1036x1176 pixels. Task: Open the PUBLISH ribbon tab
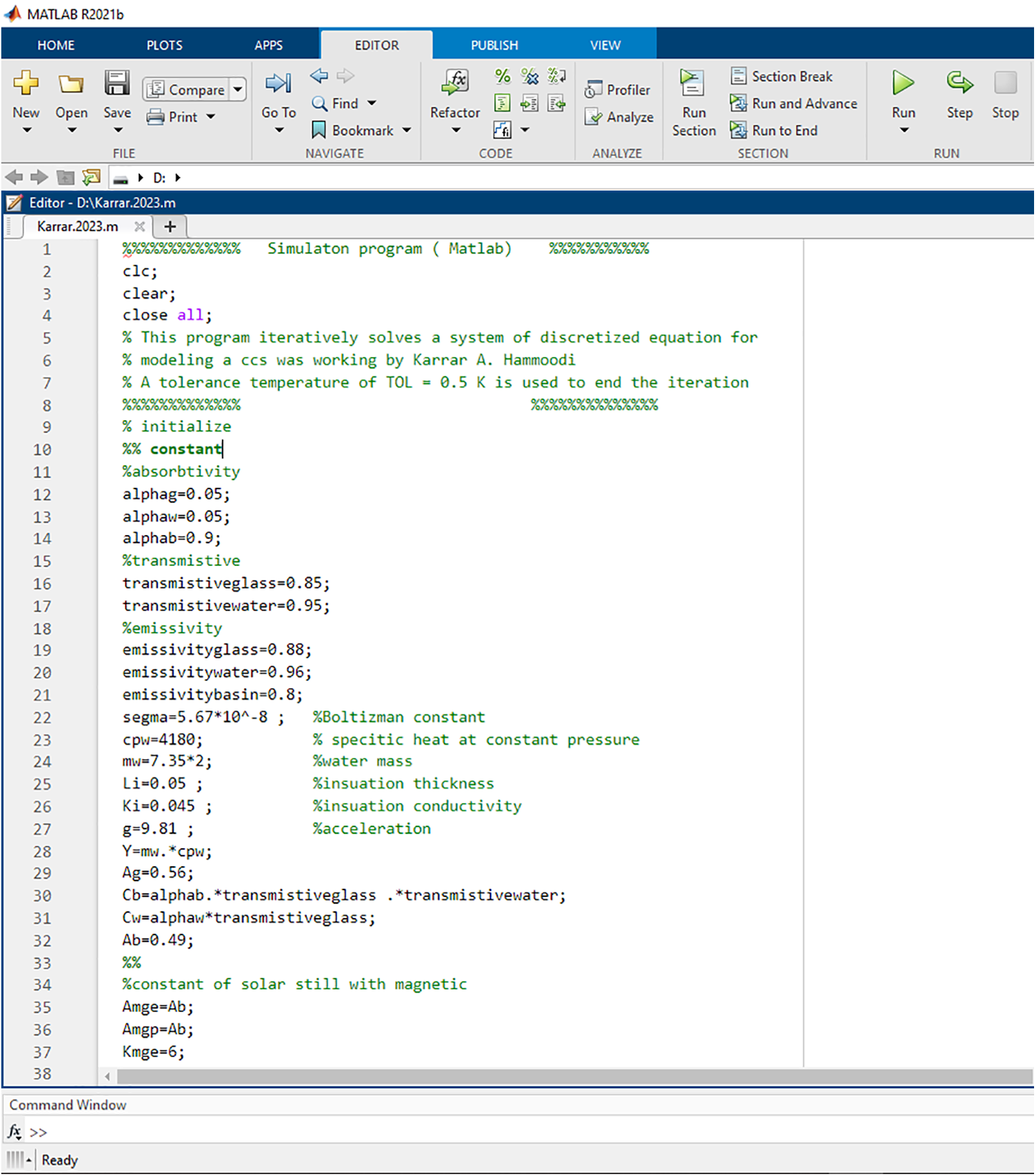coord(494,45)
